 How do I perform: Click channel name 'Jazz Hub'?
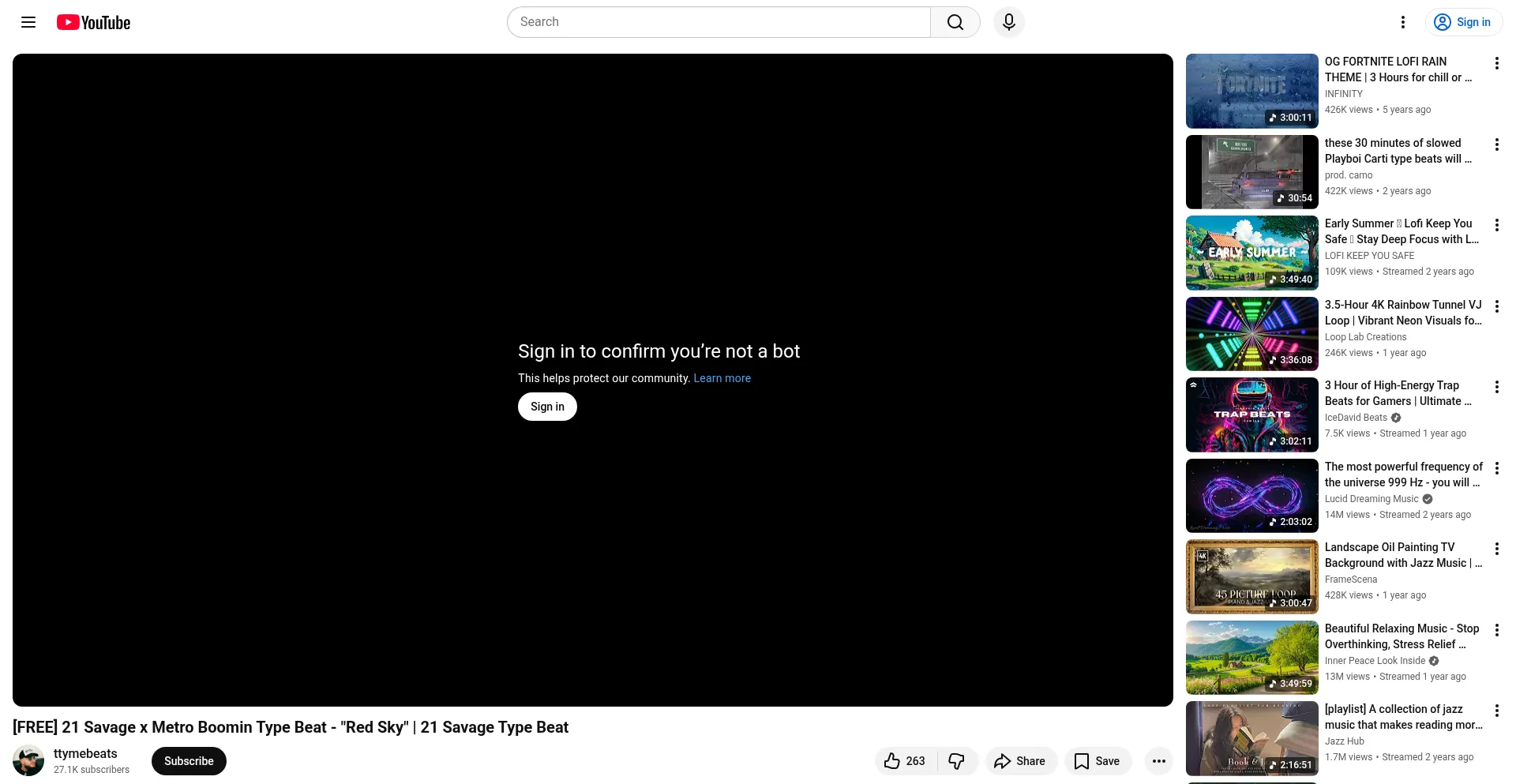1344,741
